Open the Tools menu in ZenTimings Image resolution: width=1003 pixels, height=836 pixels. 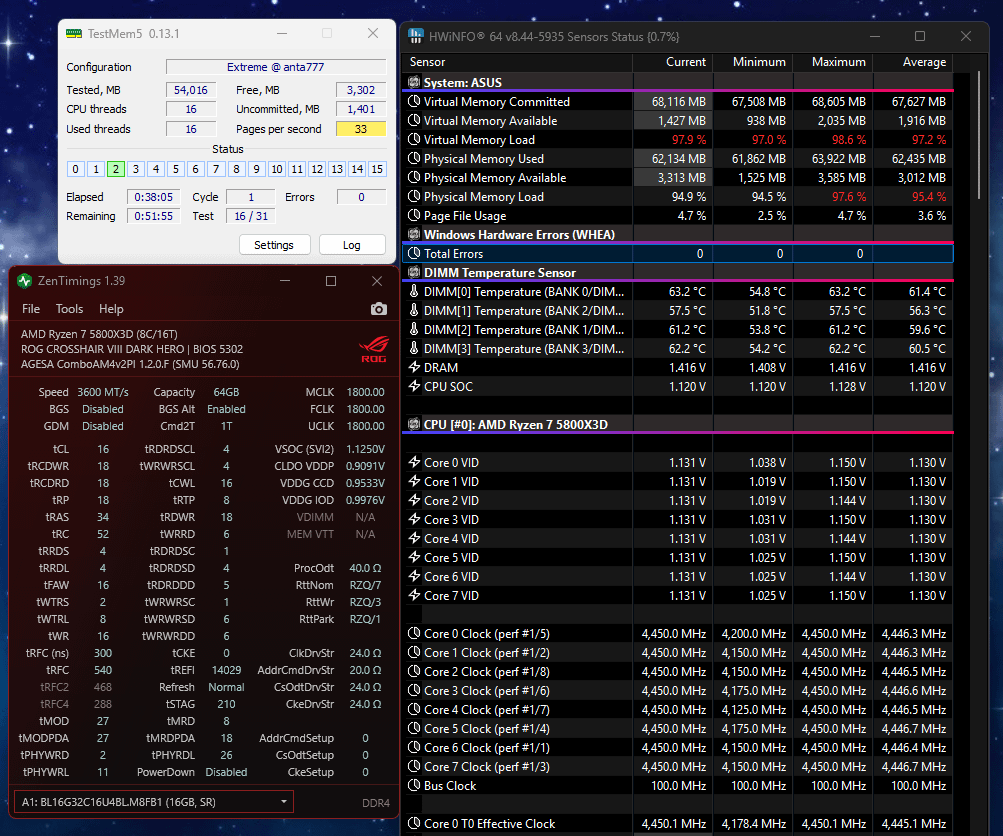coord(69,309)
